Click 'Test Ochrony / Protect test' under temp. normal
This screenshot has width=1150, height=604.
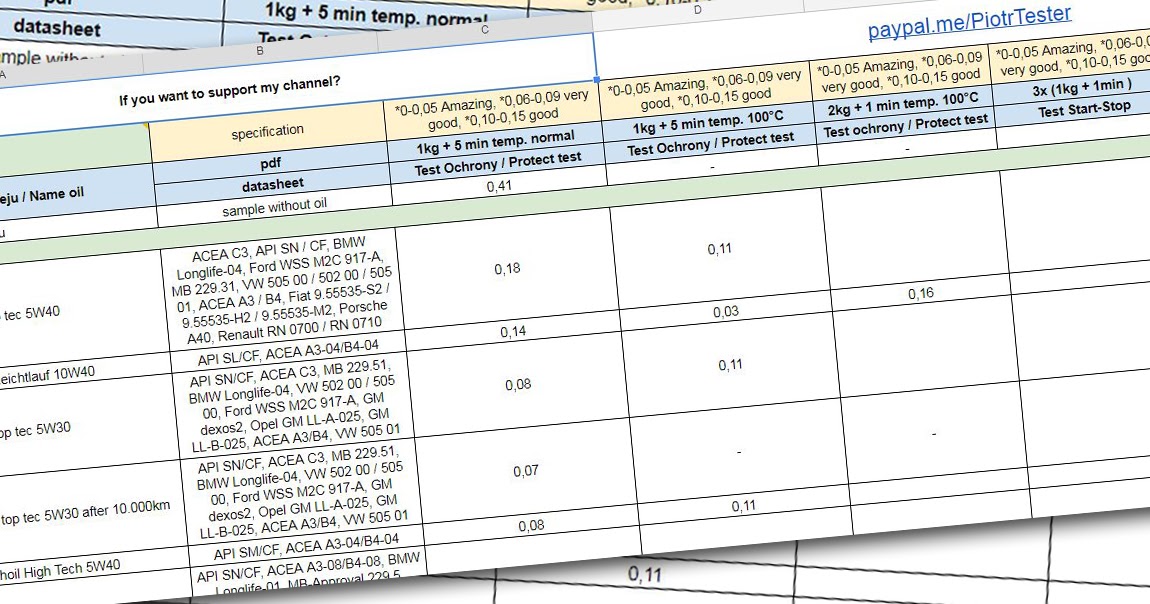point(497,163)
